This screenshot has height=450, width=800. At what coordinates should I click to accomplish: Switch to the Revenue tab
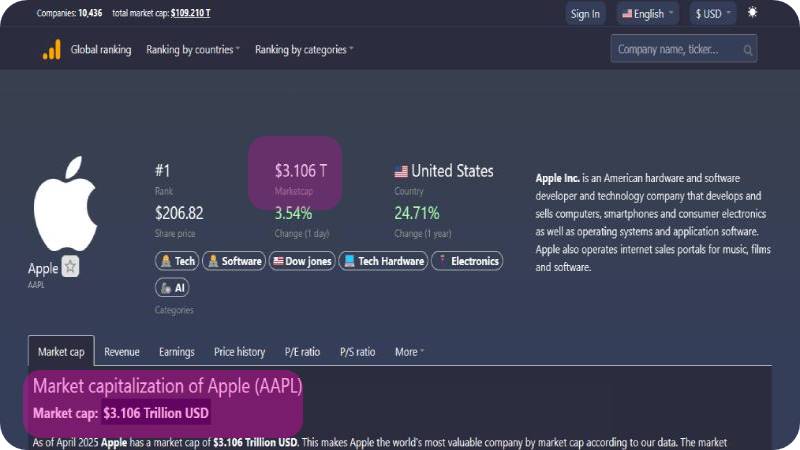(x=121, y=352)
